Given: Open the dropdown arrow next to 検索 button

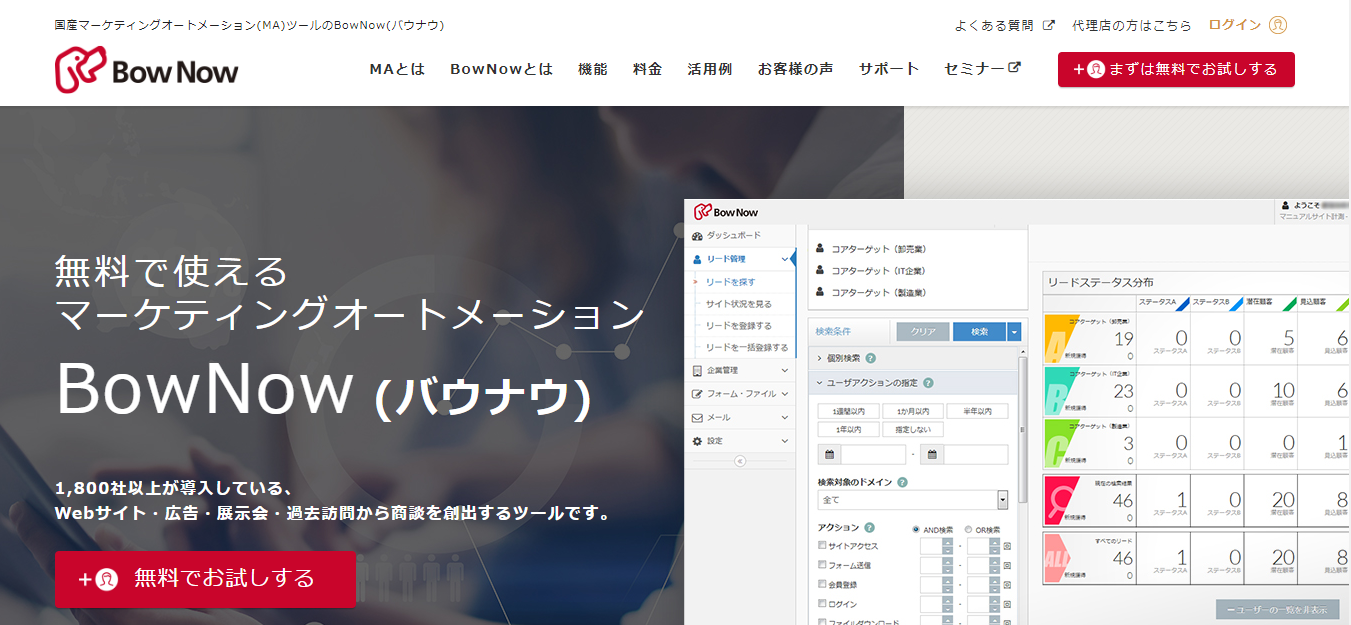Looking at the screenshot, I should (x=1014, y=332).
